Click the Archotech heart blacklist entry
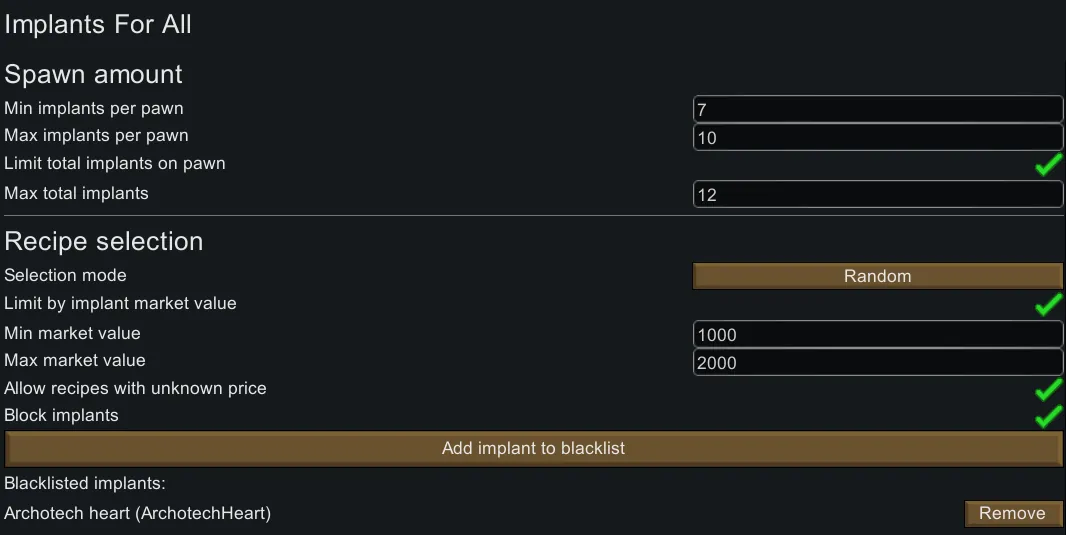 (137, 513)
